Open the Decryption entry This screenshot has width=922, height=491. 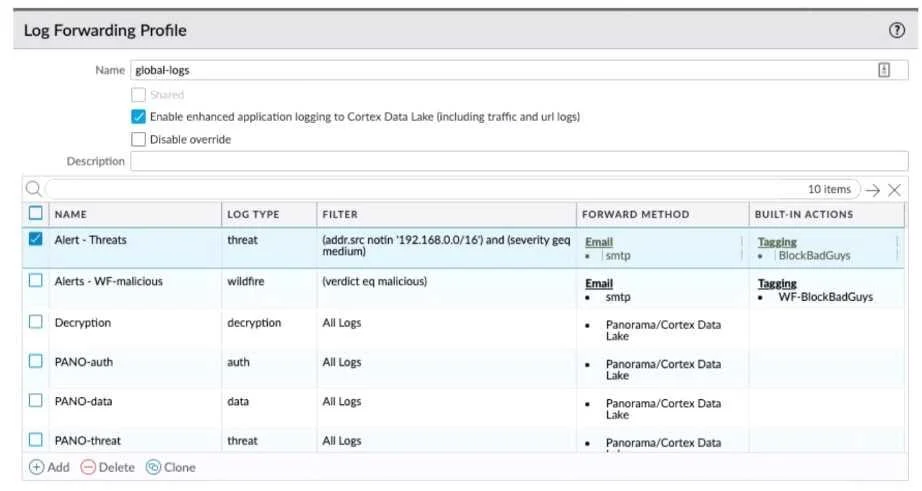(83, 323)
